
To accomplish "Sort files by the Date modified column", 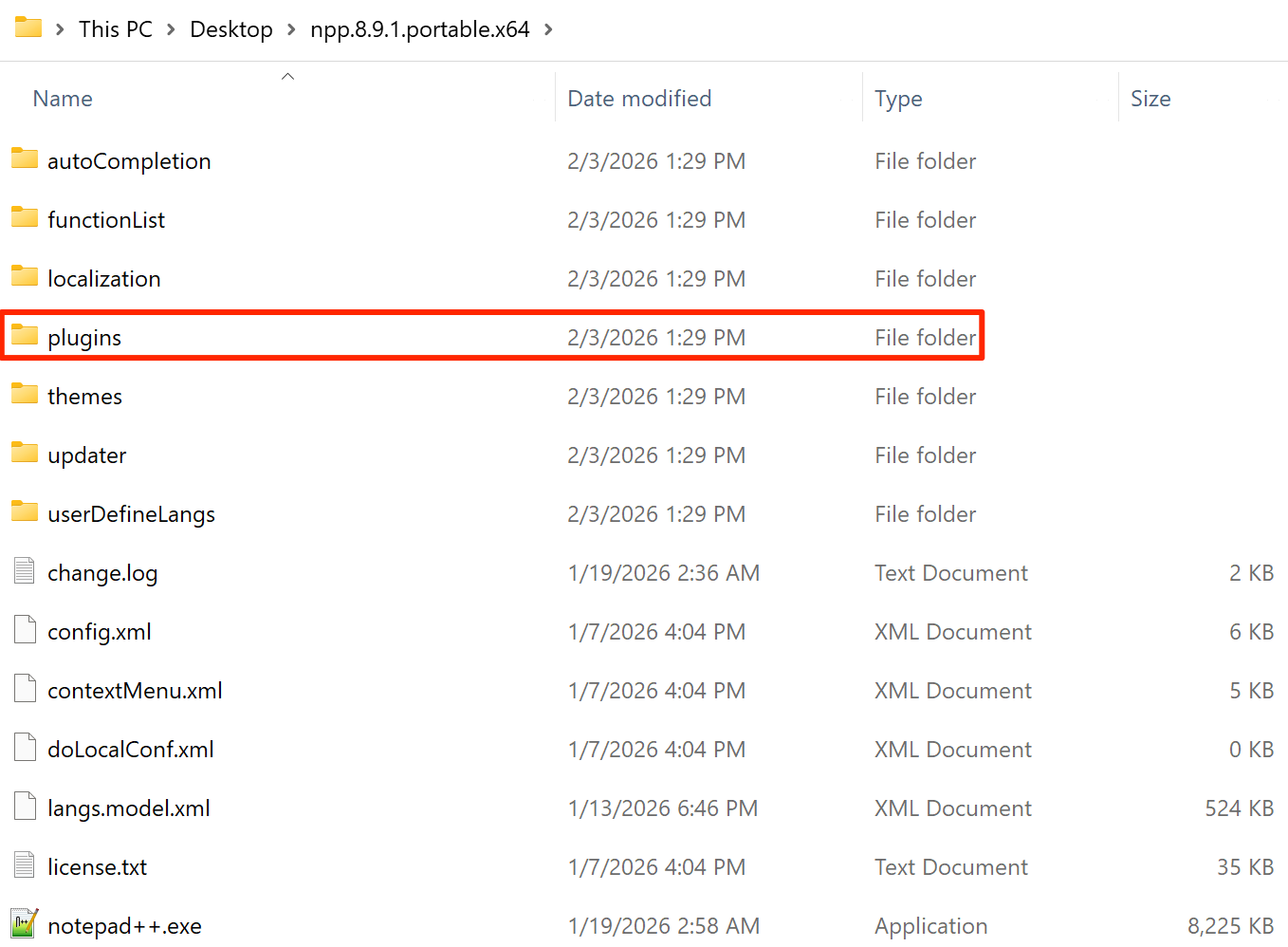I will point(639,98).
